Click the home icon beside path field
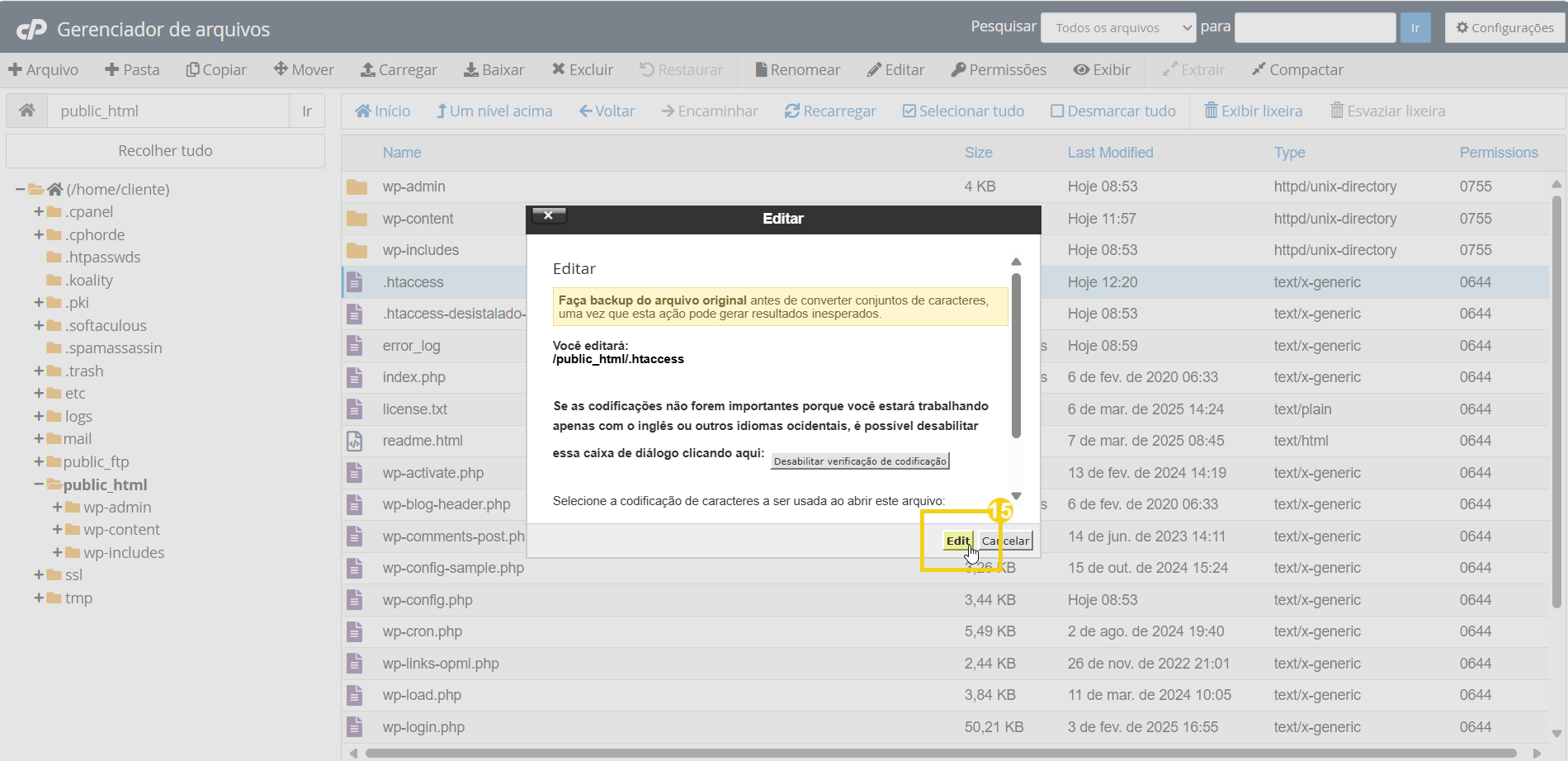 coord(27,111)
